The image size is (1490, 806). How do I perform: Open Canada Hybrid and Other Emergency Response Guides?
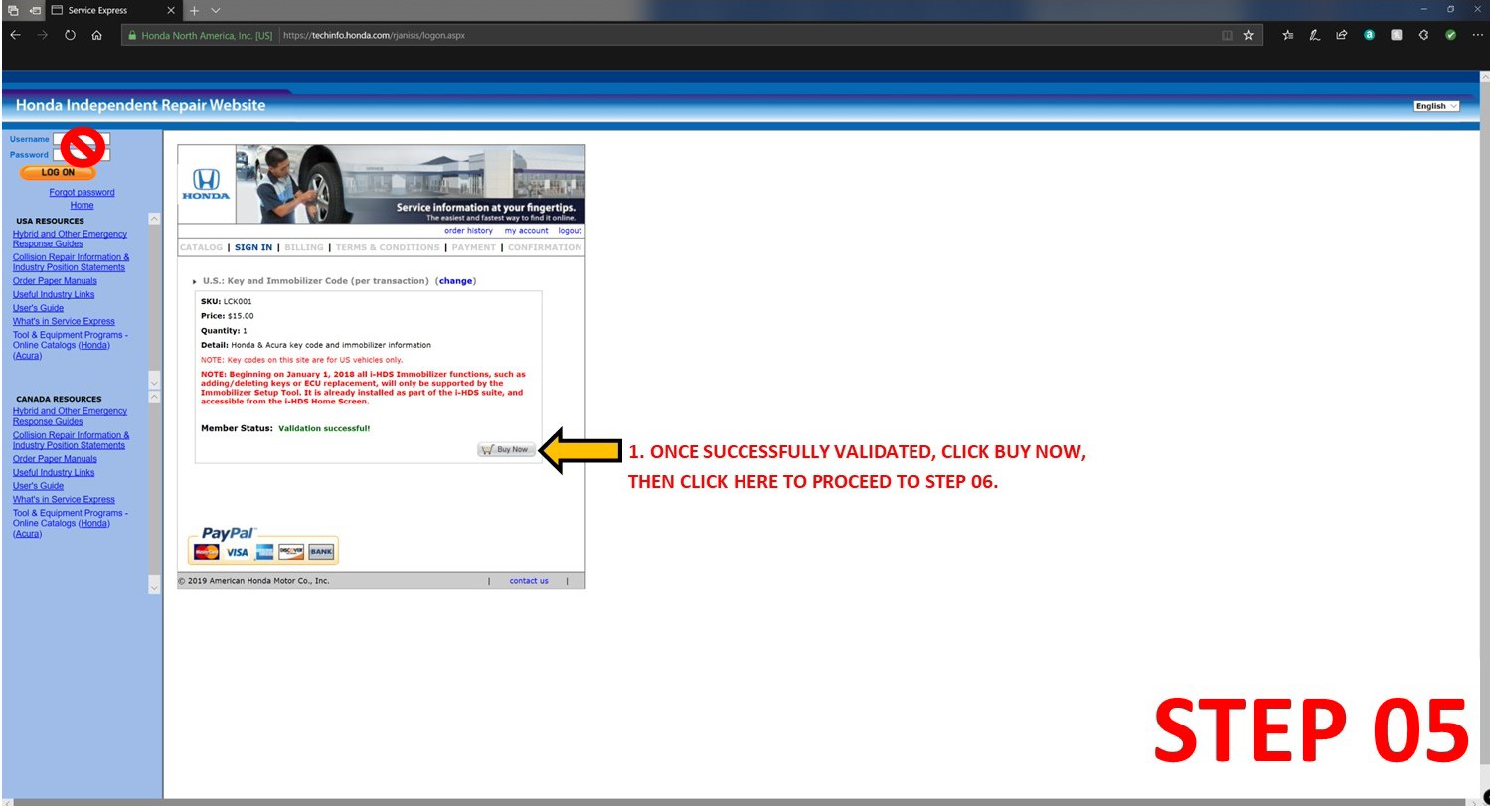pos(70,416)
